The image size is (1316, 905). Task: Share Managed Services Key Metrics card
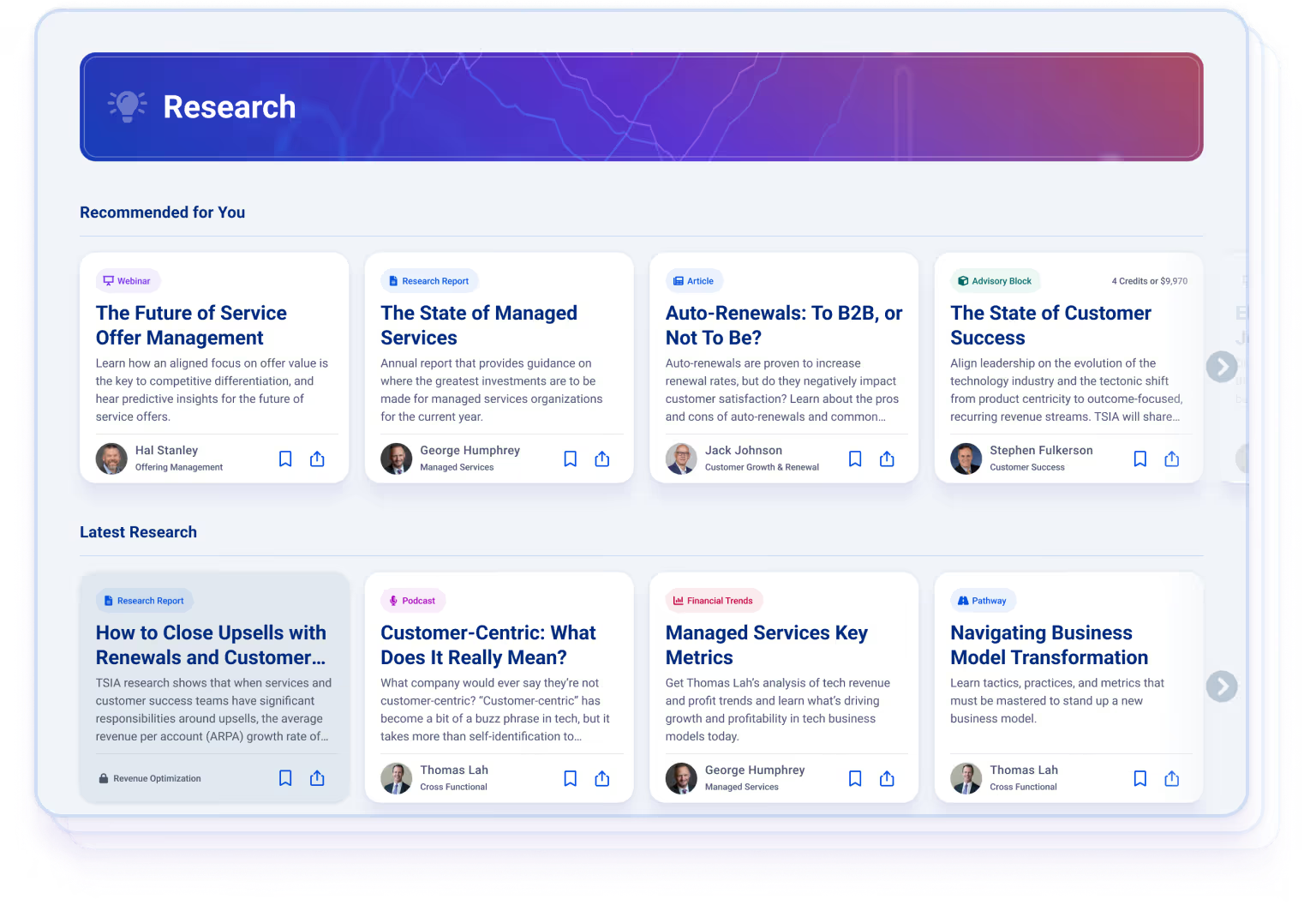coord(887,778)
